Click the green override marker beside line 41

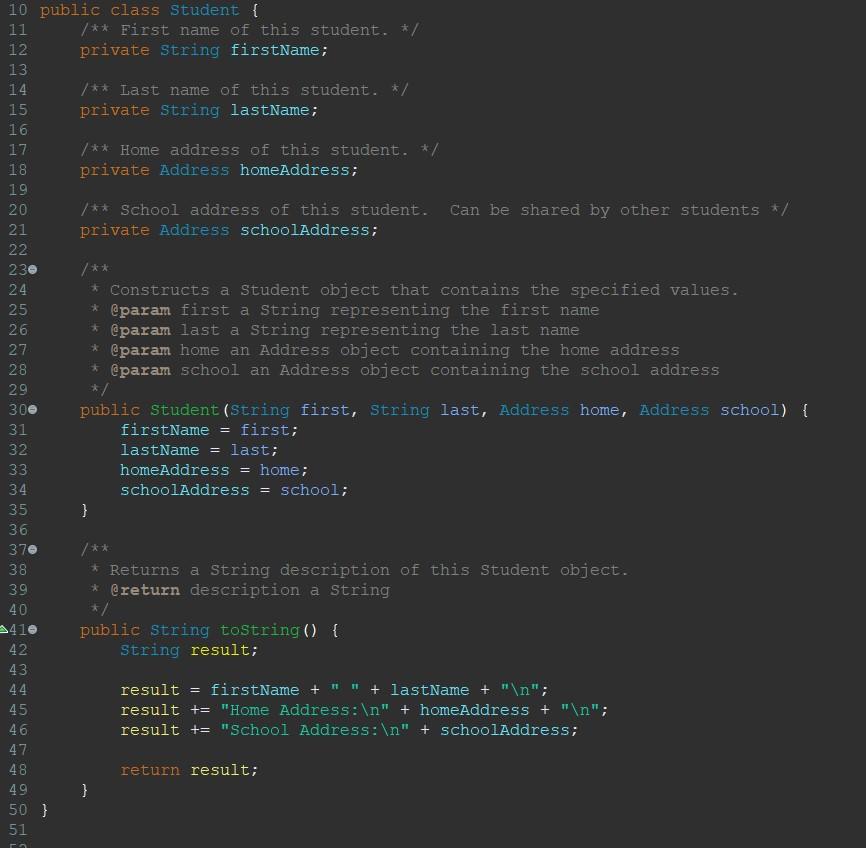pyautogui.click(x=6, y=630)
